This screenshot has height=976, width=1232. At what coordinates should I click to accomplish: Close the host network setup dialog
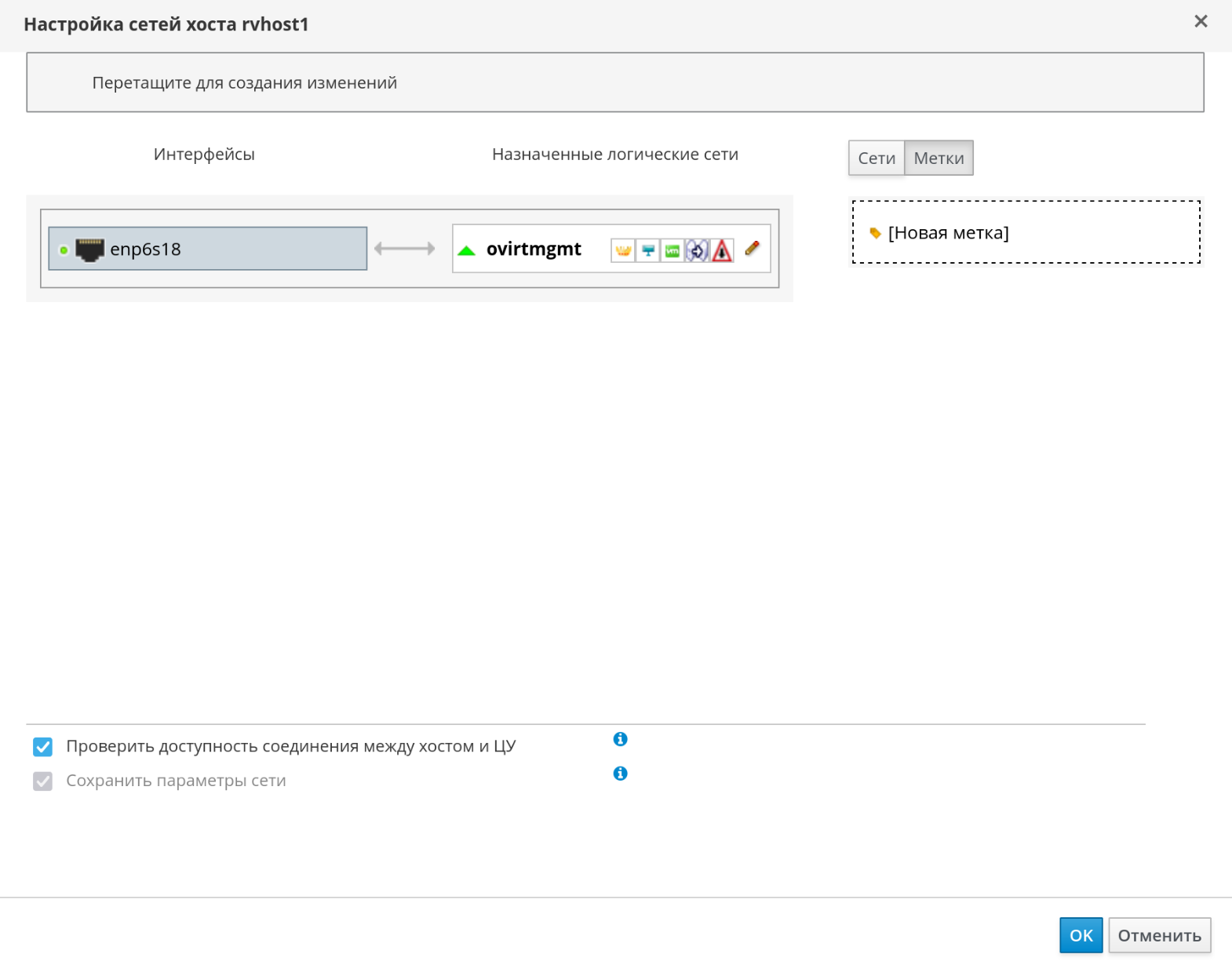1200,22
